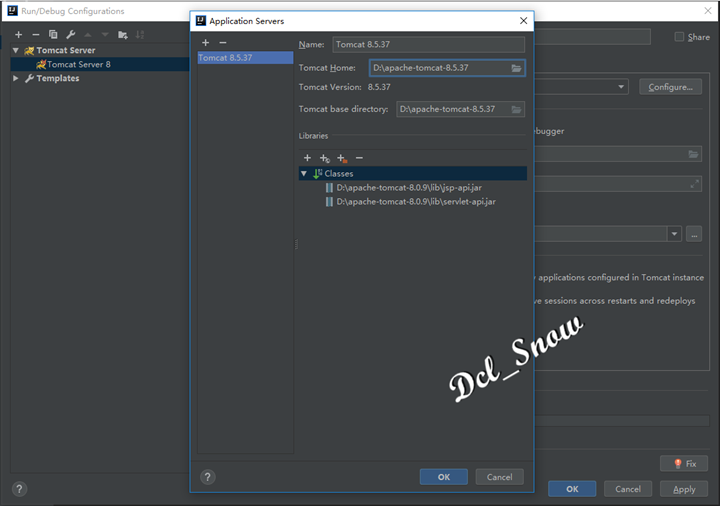Collapse the Tomcat Server tree node

click(16, 51)
